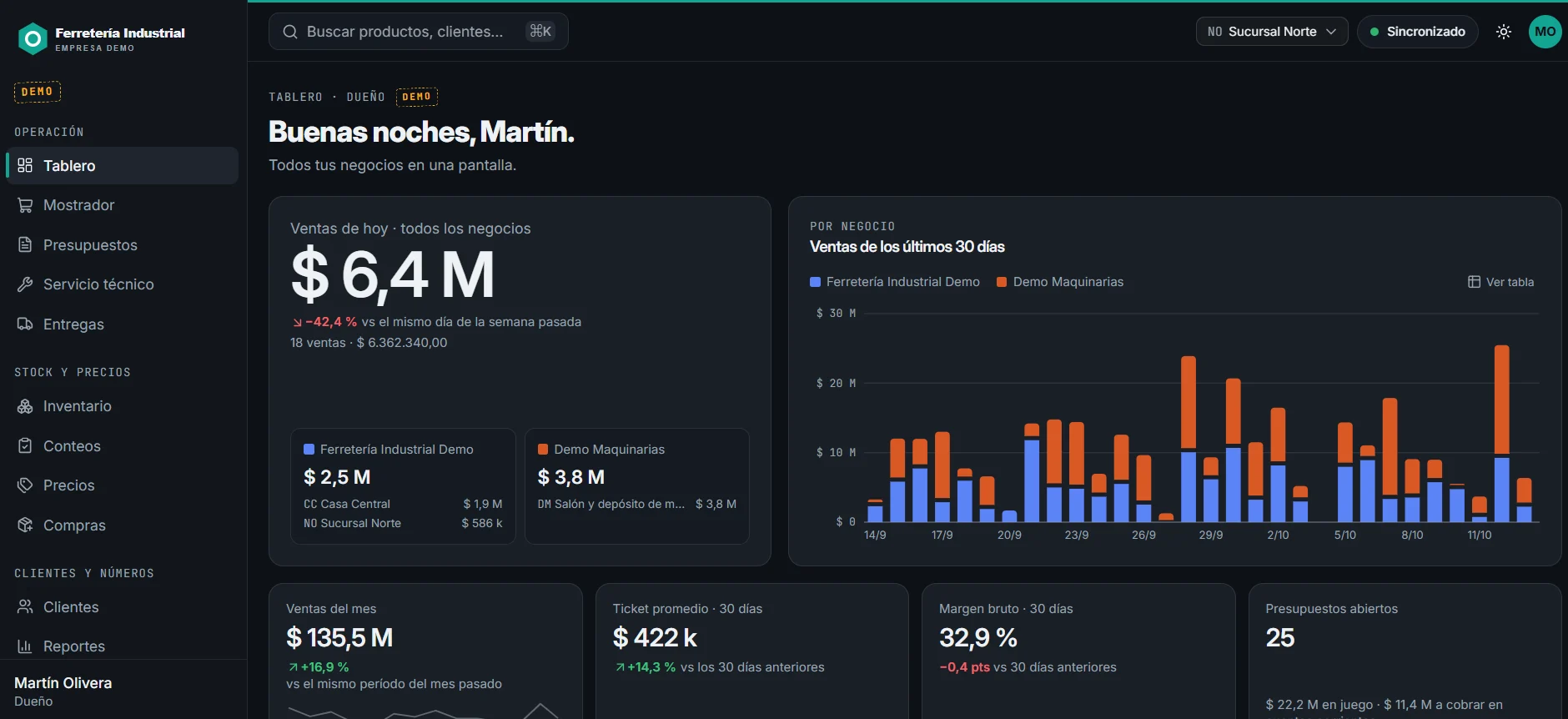
Task: Click the NO Sucursal Norte row in Ferretería card
Action: [x=403, y=523]
